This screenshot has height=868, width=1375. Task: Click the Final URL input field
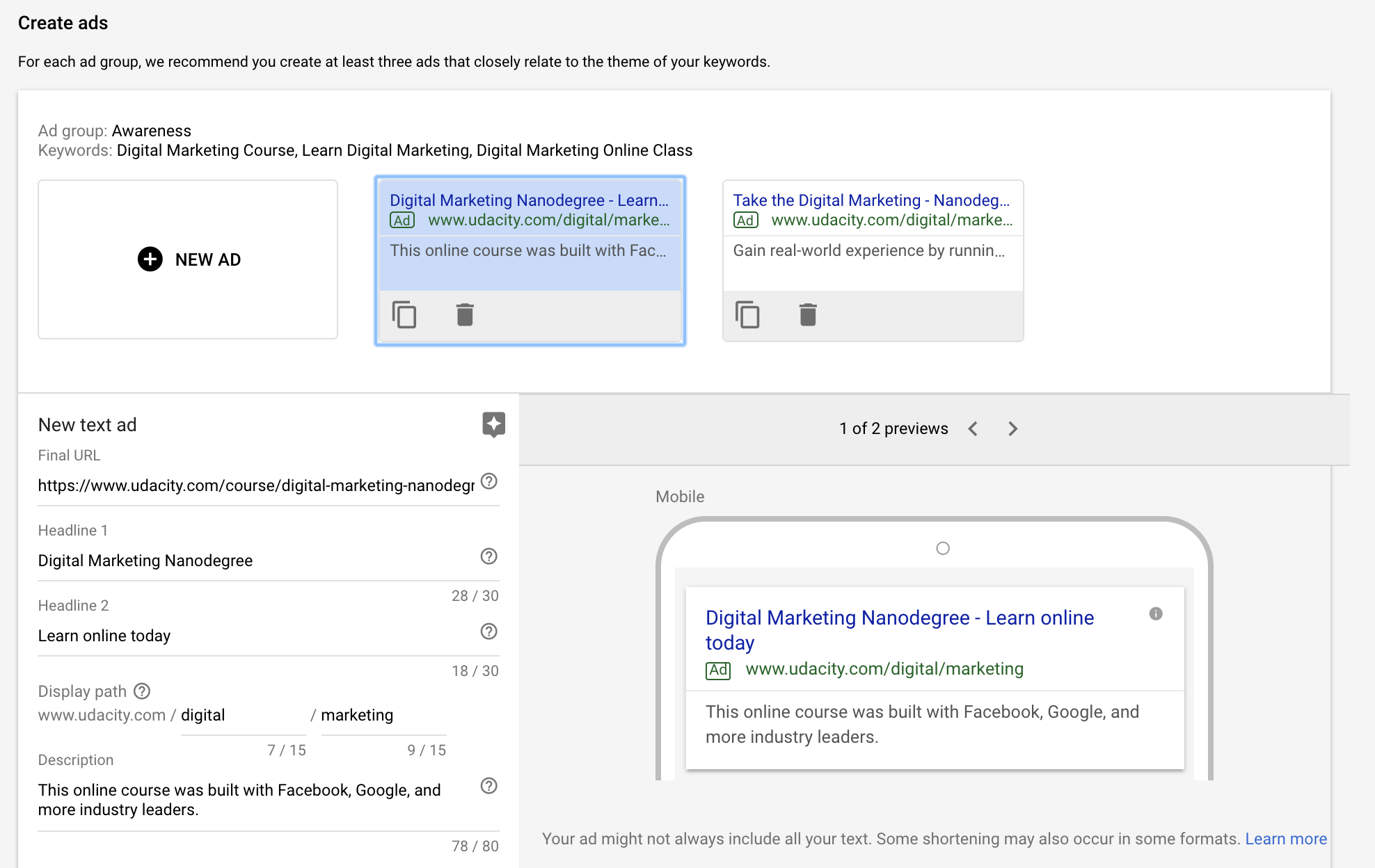[256, 485]
